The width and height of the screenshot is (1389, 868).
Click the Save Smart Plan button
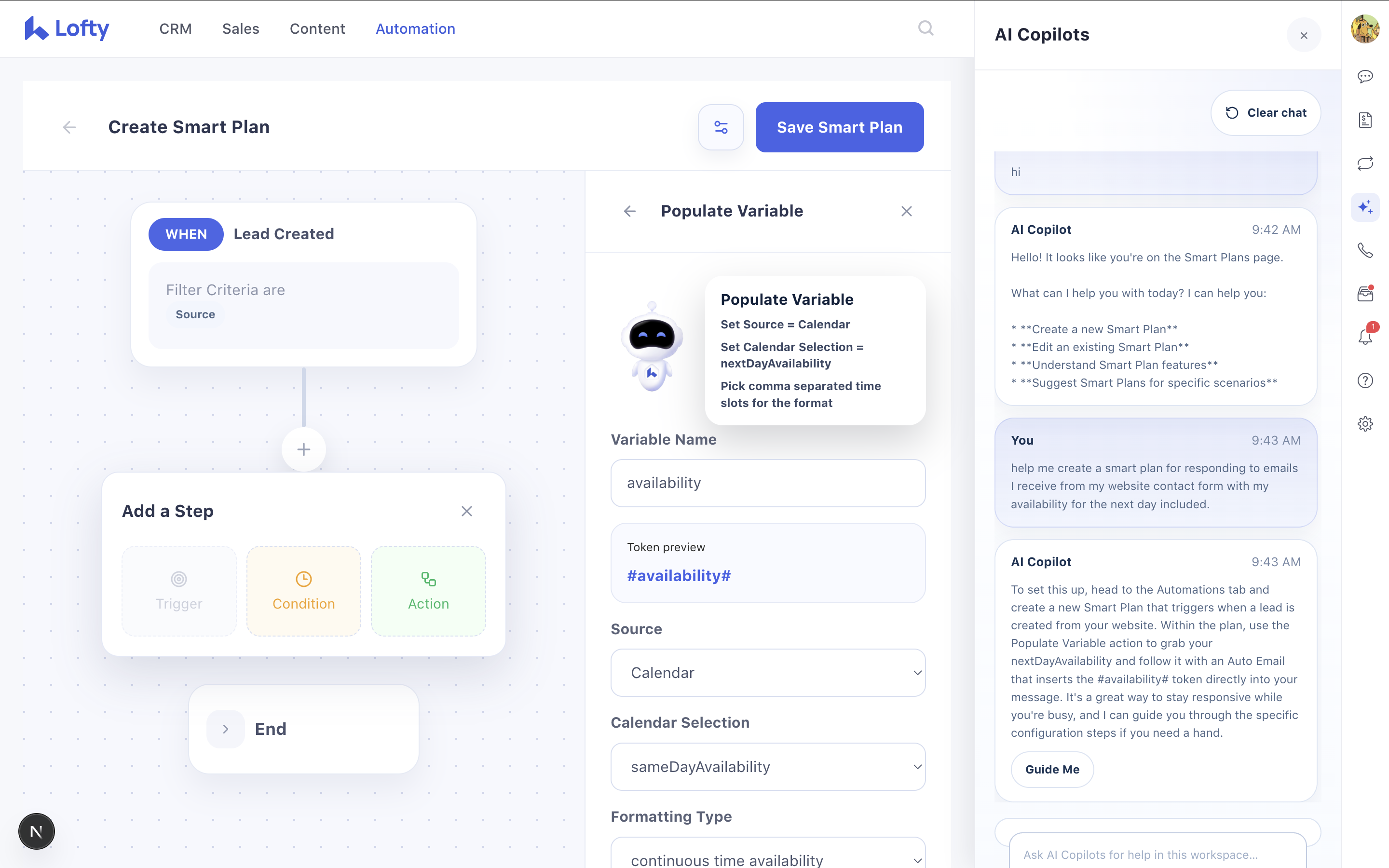(x=839, y=127)
